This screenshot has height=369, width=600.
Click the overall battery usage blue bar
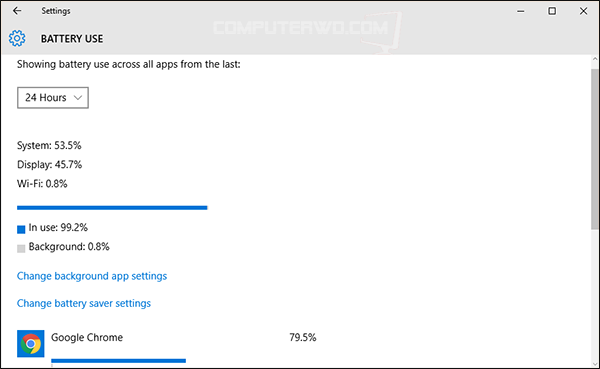tap(112, 208)
